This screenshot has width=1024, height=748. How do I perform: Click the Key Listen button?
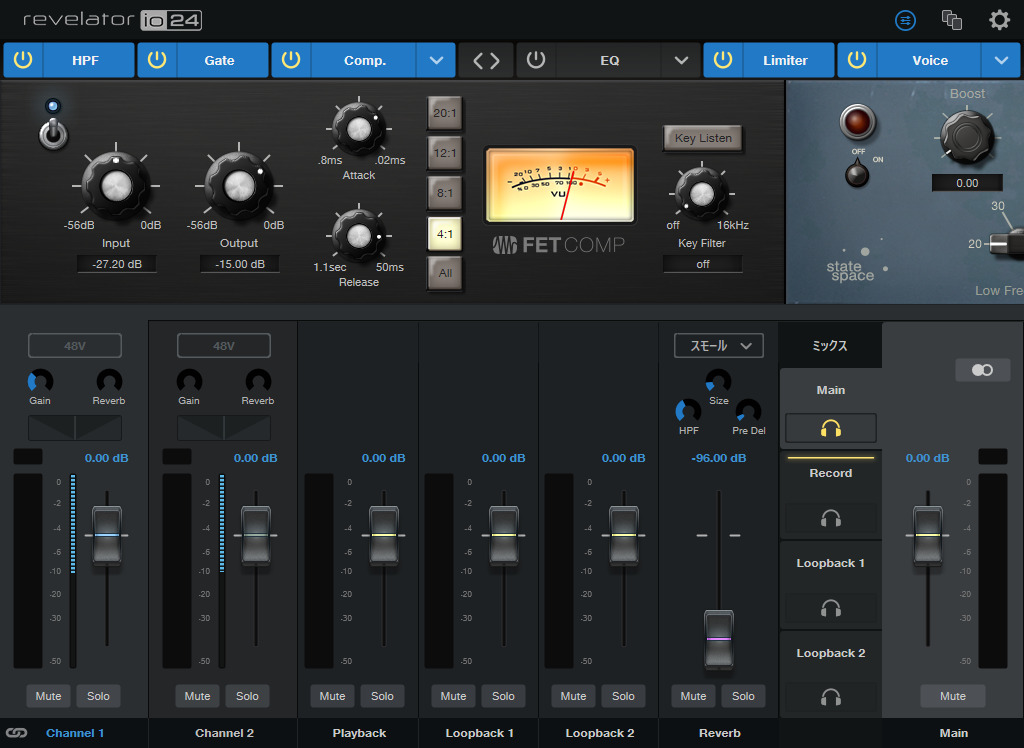(703, 138)
